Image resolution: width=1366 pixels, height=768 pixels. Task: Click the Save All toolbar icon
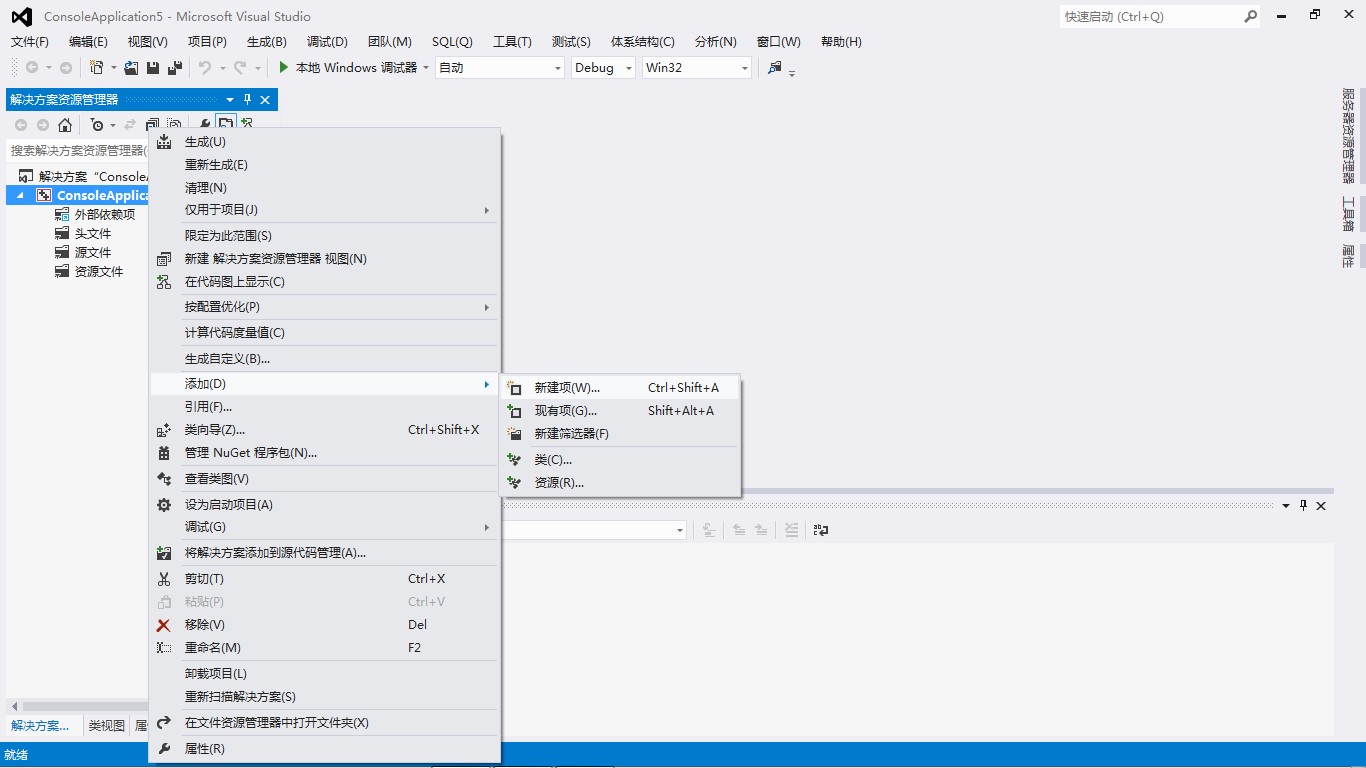(175, 67)
